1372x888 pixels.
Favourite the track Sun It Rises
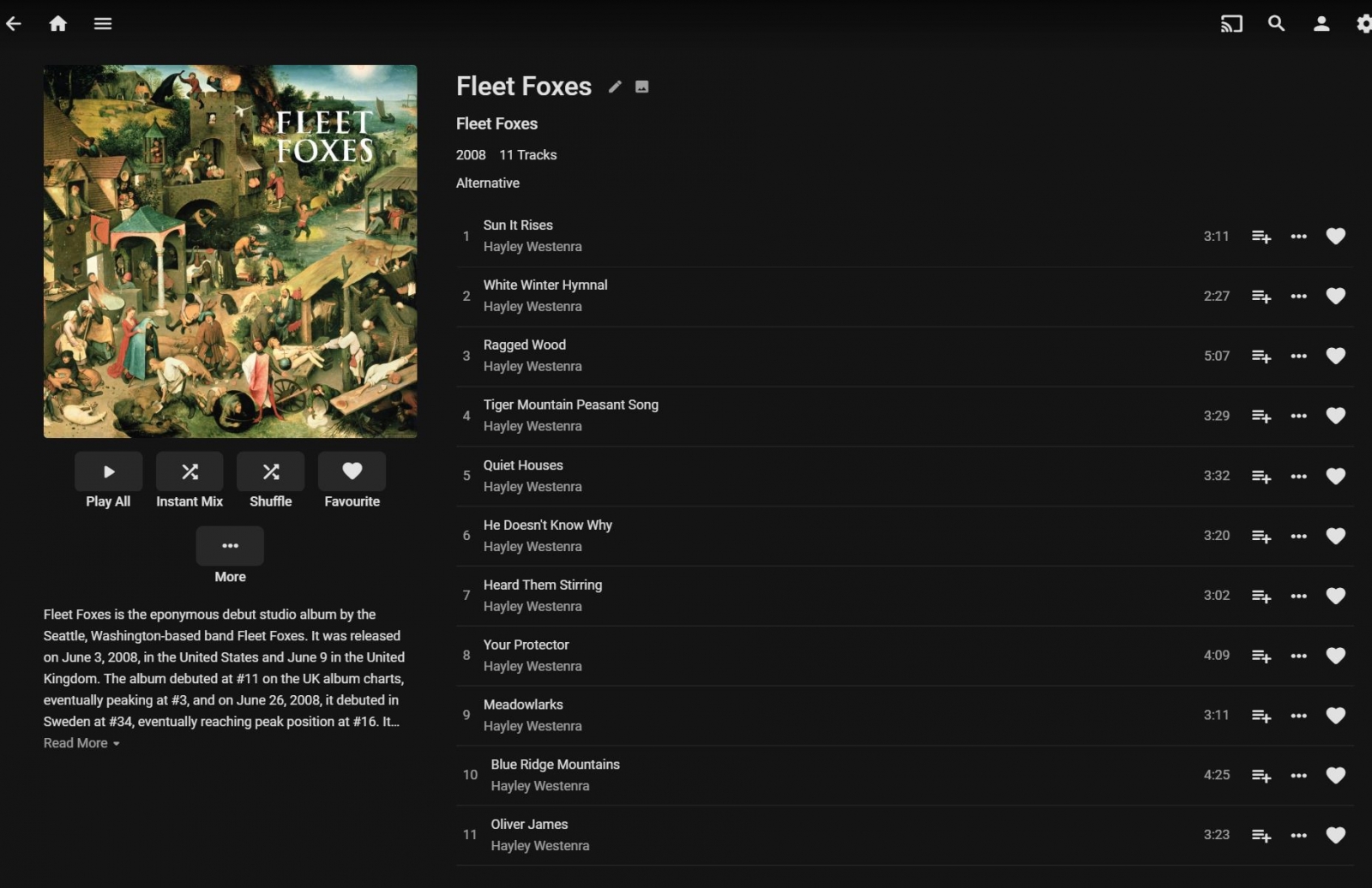pos(1335,237)
